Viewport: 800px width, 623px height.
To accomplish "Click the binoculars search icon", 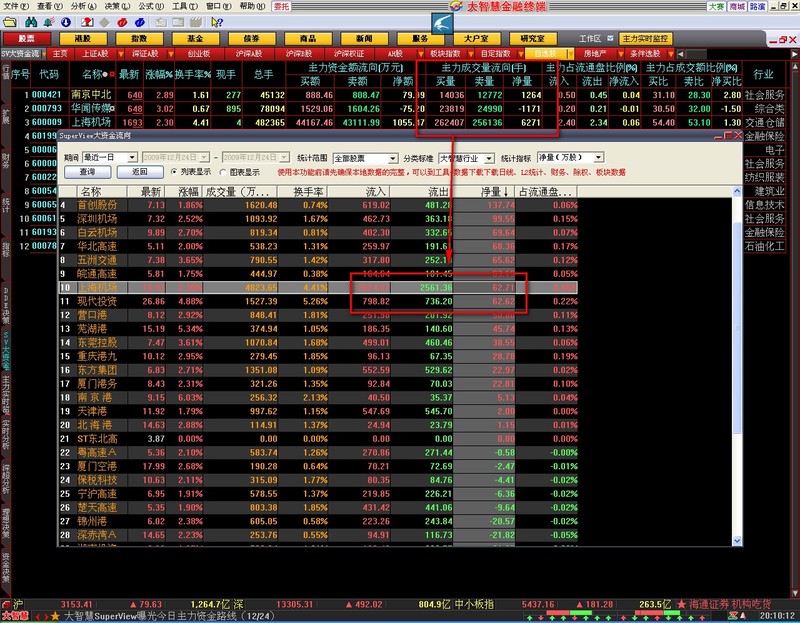I will point(31,22).
